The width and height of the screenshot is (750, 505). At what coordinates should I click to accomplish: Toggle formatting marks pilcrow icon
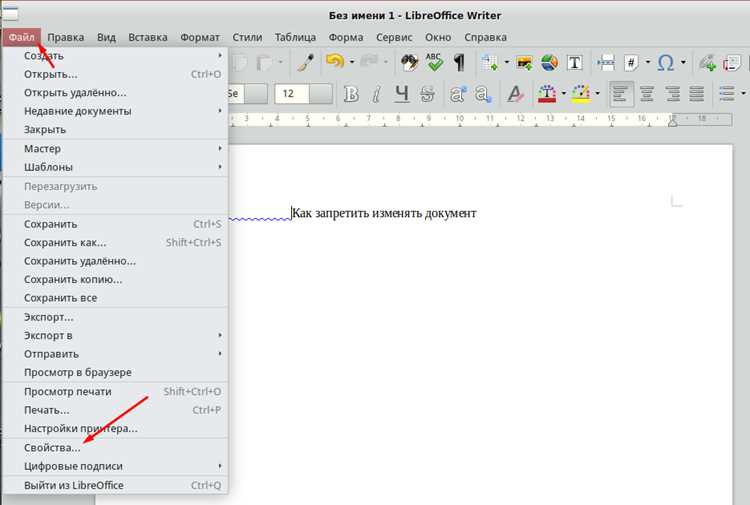[x=459, y=63]
